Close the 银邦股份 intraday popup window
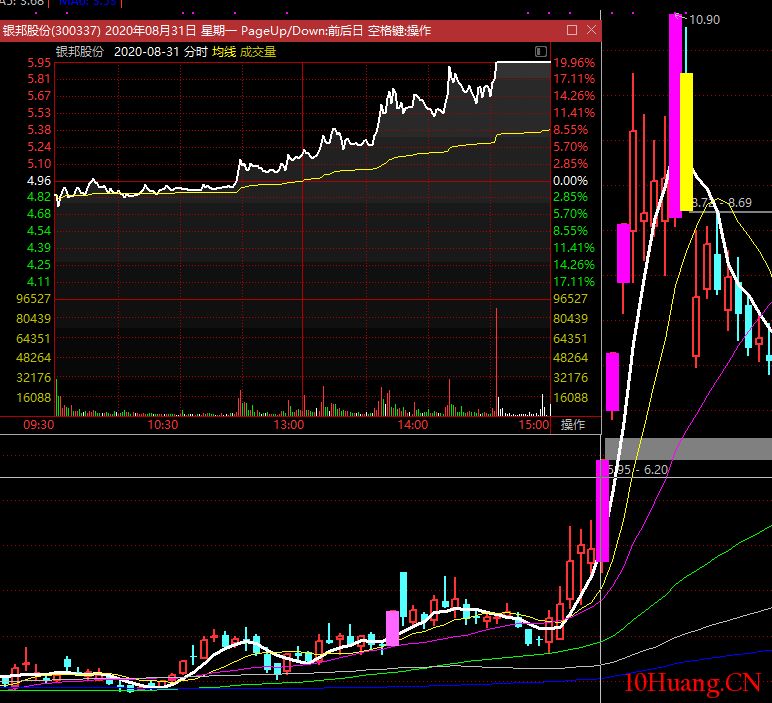Image resolution: width=772 pixels, height=703 pixels. 591,30
